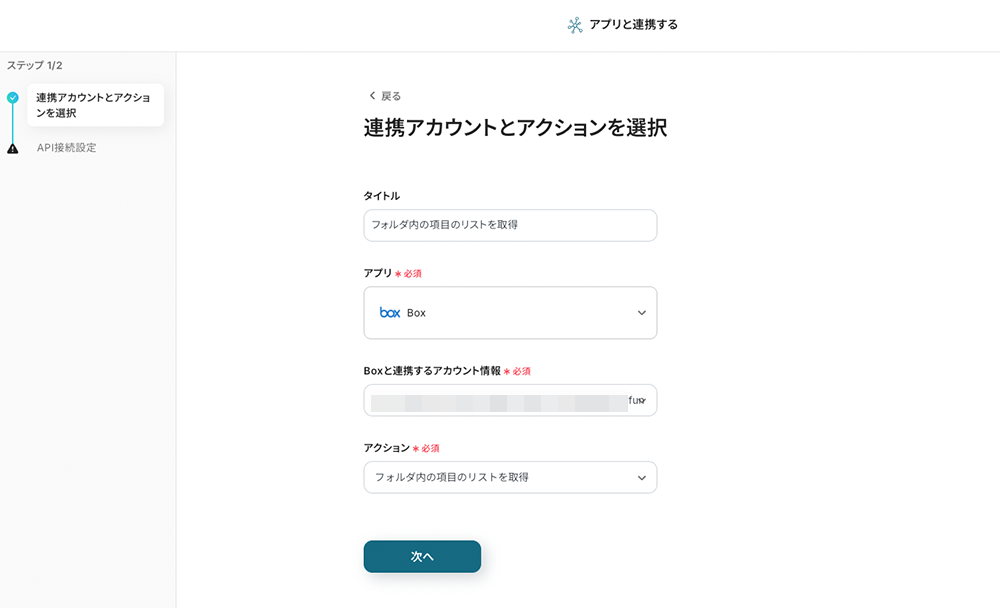Click the タイトル field label
1000x608 pixels.
coord(382,196)
